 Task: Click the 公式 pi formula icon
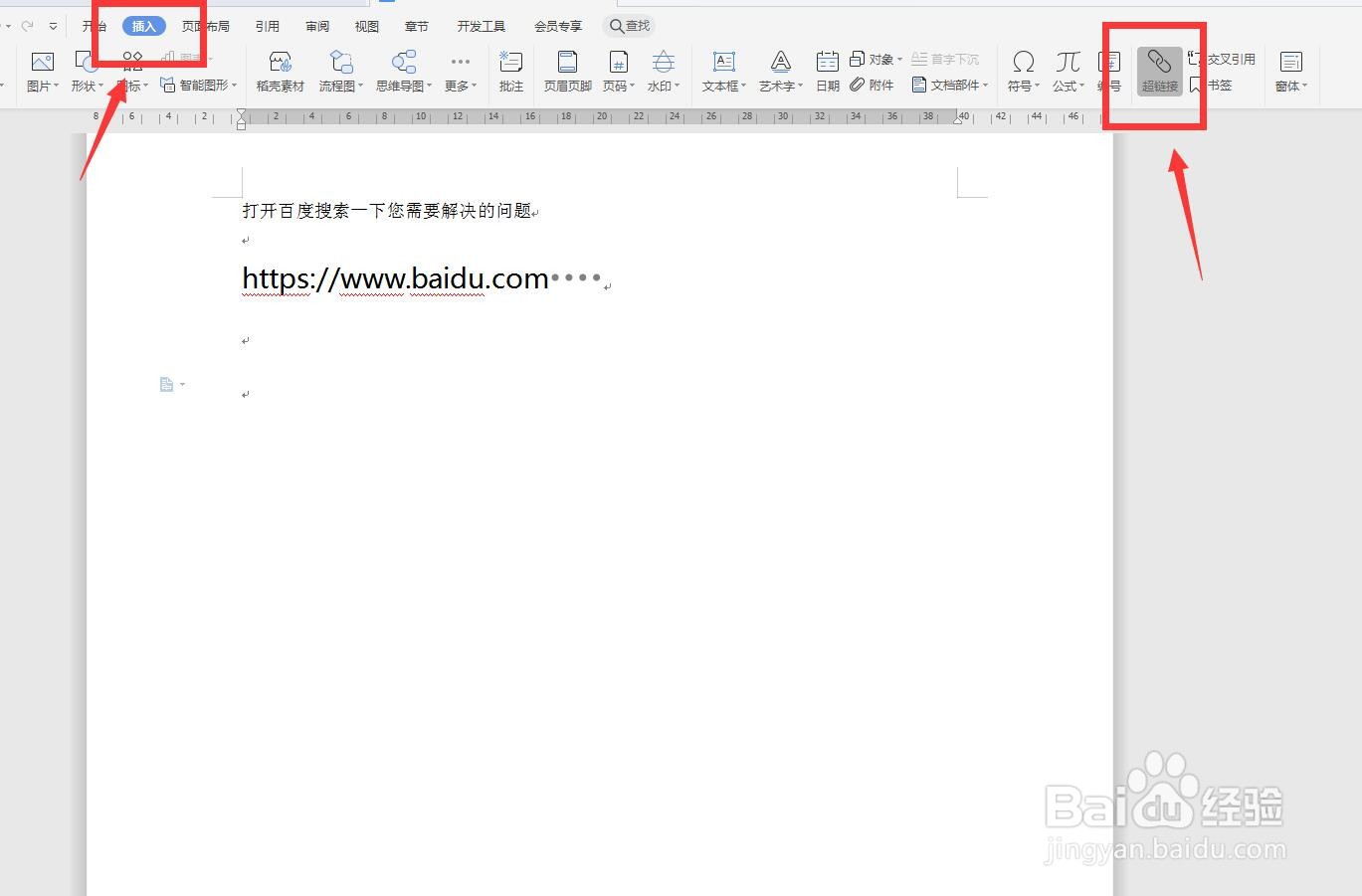[x=1068, y=63]
